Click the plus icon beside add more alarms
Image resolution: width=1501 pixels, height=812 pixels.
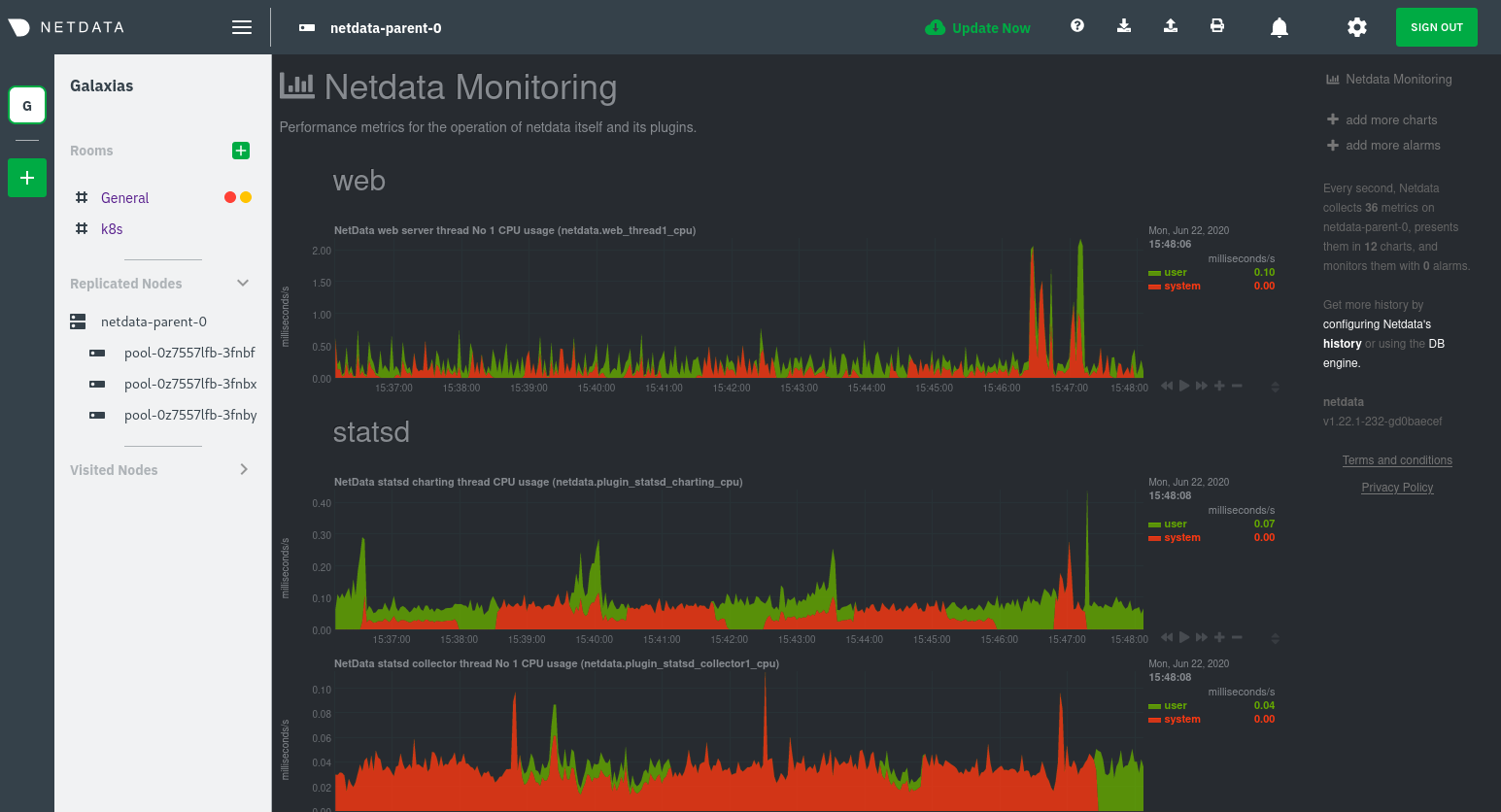1333,145
